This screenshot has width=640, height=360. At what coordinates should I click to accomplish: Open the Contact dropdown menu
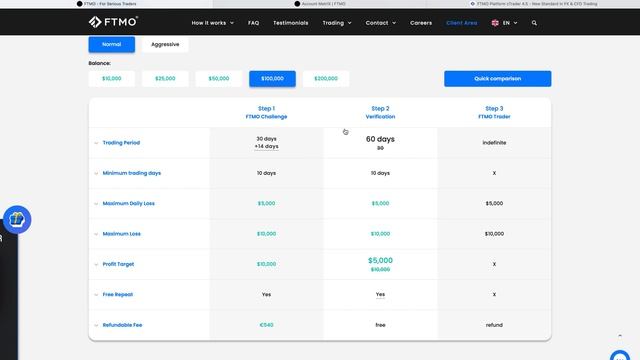(x=380, y=23)
